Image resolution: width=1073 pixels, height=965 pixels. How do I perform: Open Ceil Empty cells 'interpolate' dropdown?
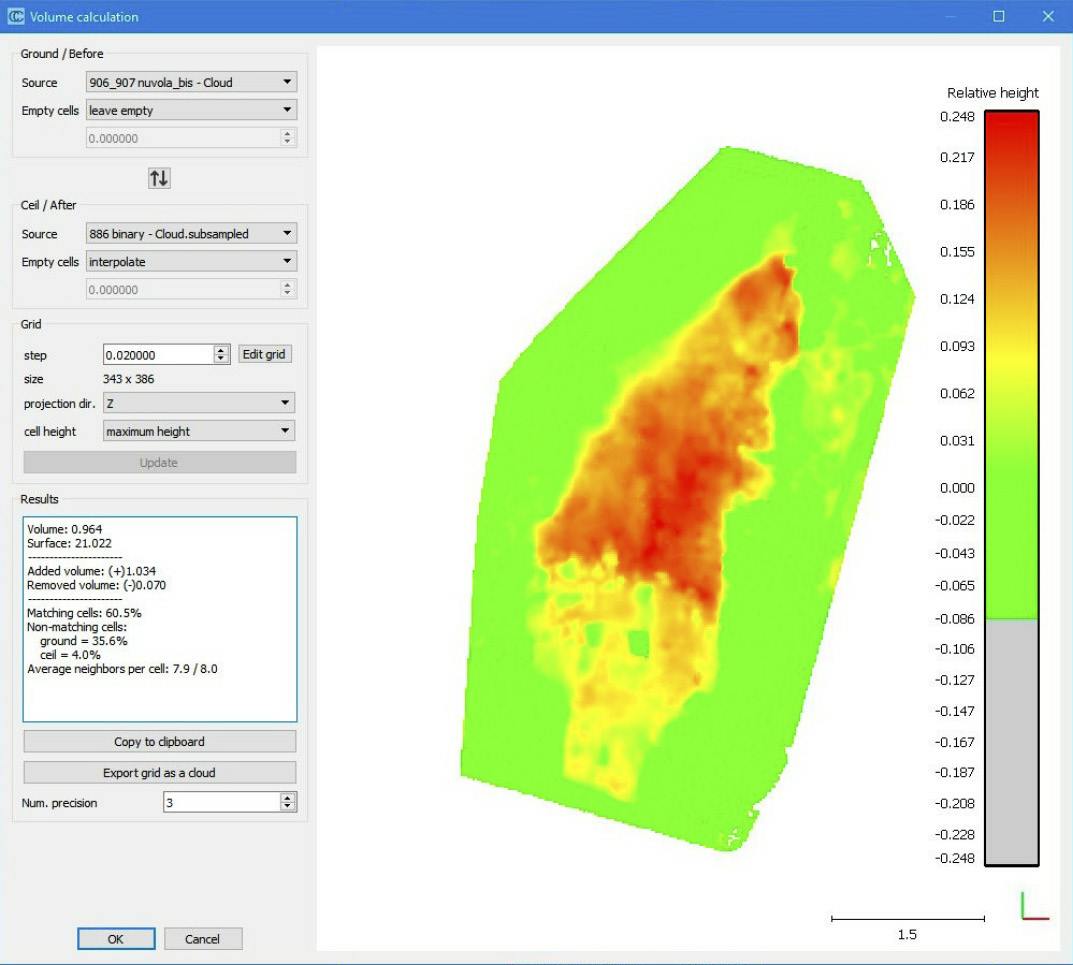(191, 261)
